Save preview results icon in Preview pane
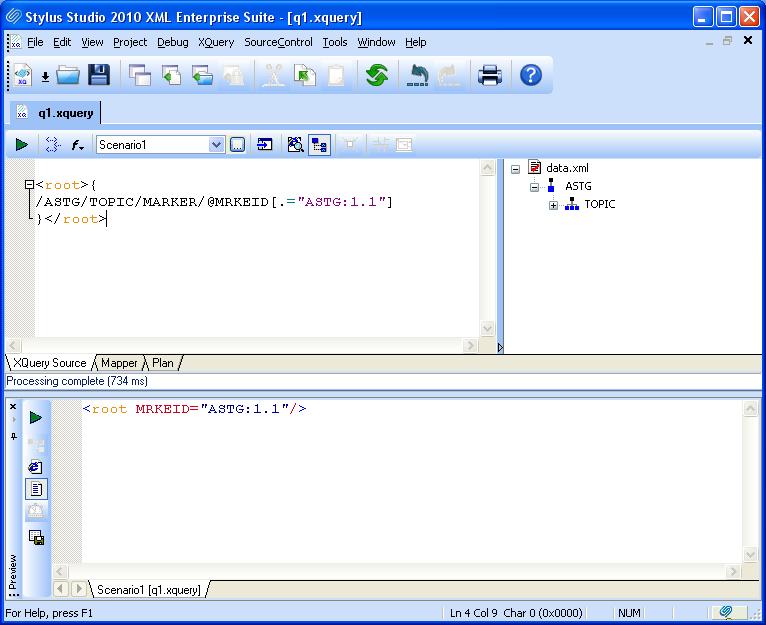 (x=36, y=538)
